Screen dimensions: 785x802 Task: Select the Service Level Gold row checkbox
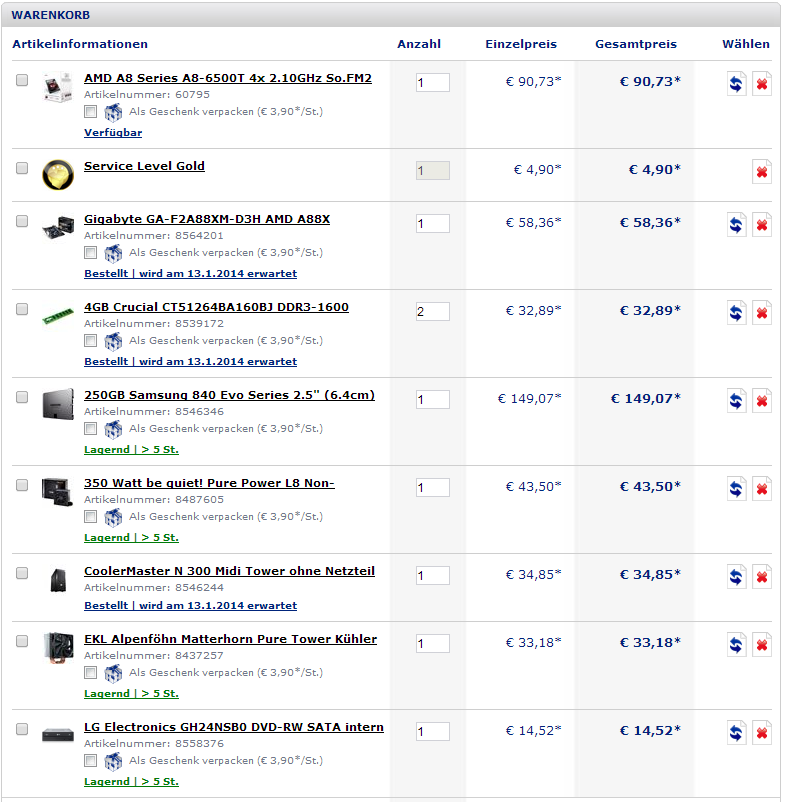pos(22,168)
